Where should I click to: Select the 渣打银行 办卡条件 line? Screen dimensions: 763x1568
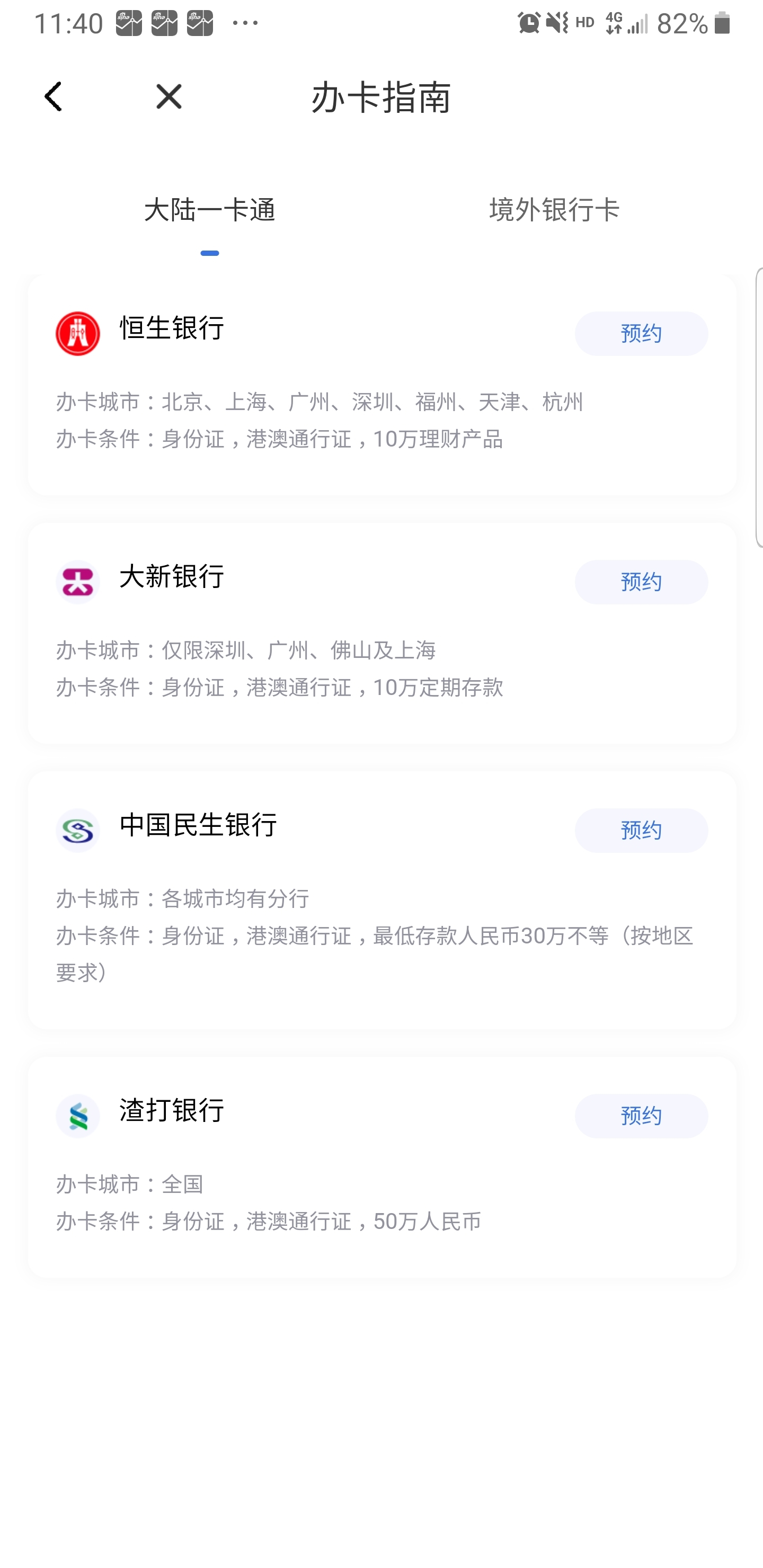pyautogui.click(x=269, y=1221)
